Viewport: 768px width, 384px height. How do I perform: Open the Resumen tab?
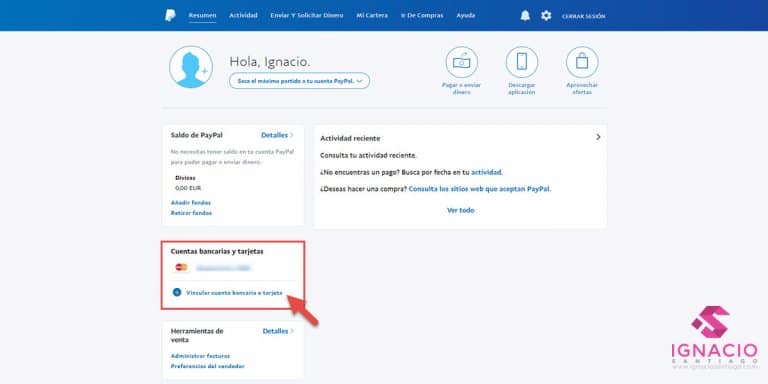point(202,16)
